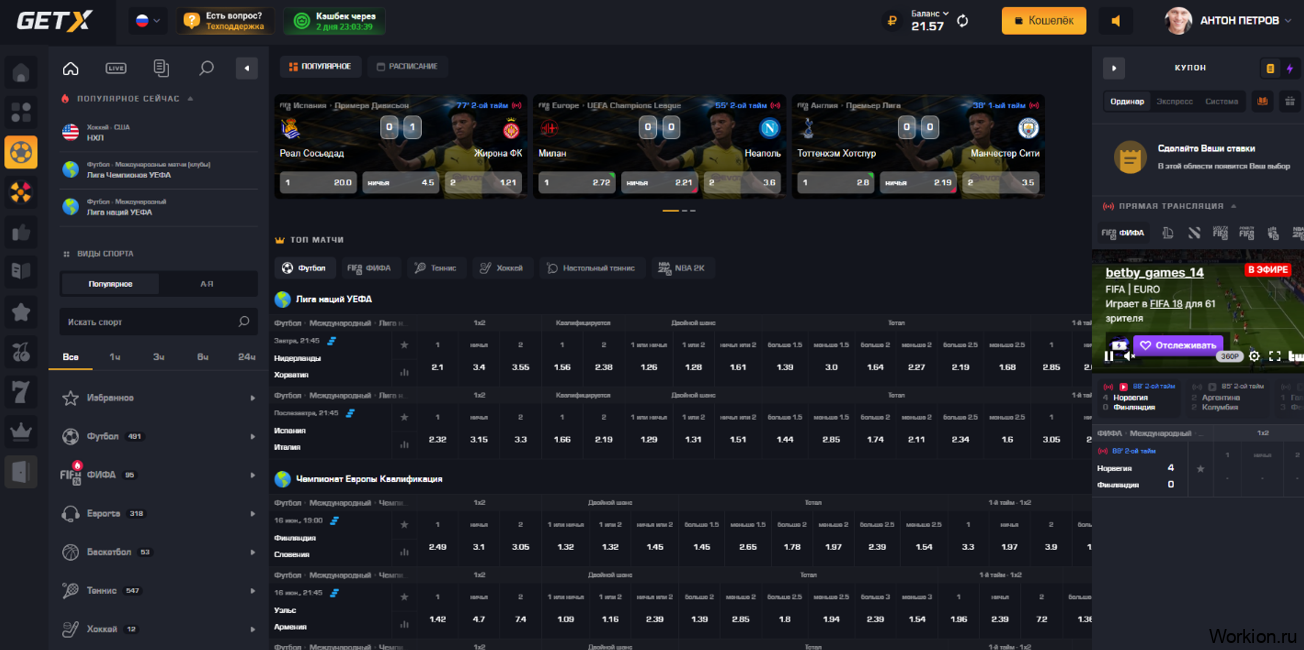1304x650 pixels.
Task: Go to sportsbook home house icon
Action: (x=70, y=68)
